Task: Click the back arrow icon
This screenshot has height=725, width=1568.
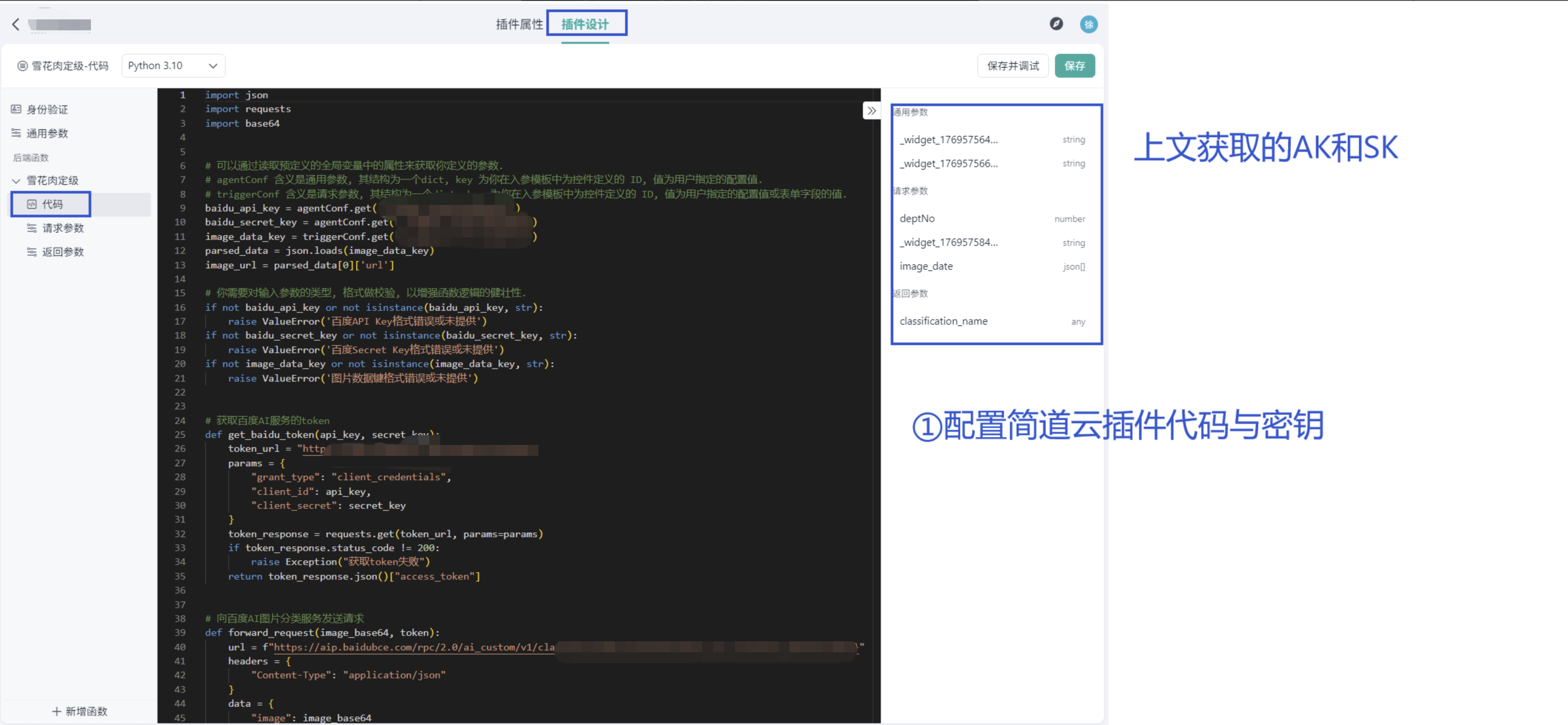Action: coord(16,24)
